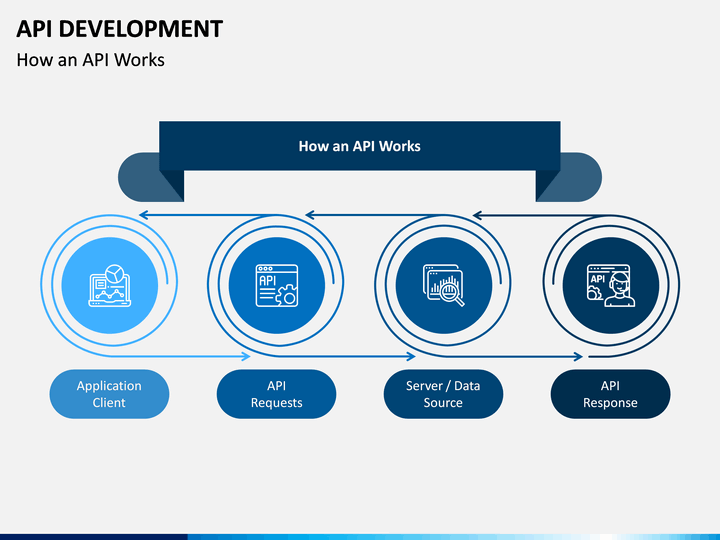Click the How an API Works subtitle
720x540 pixels.
[x=90, y=60]
